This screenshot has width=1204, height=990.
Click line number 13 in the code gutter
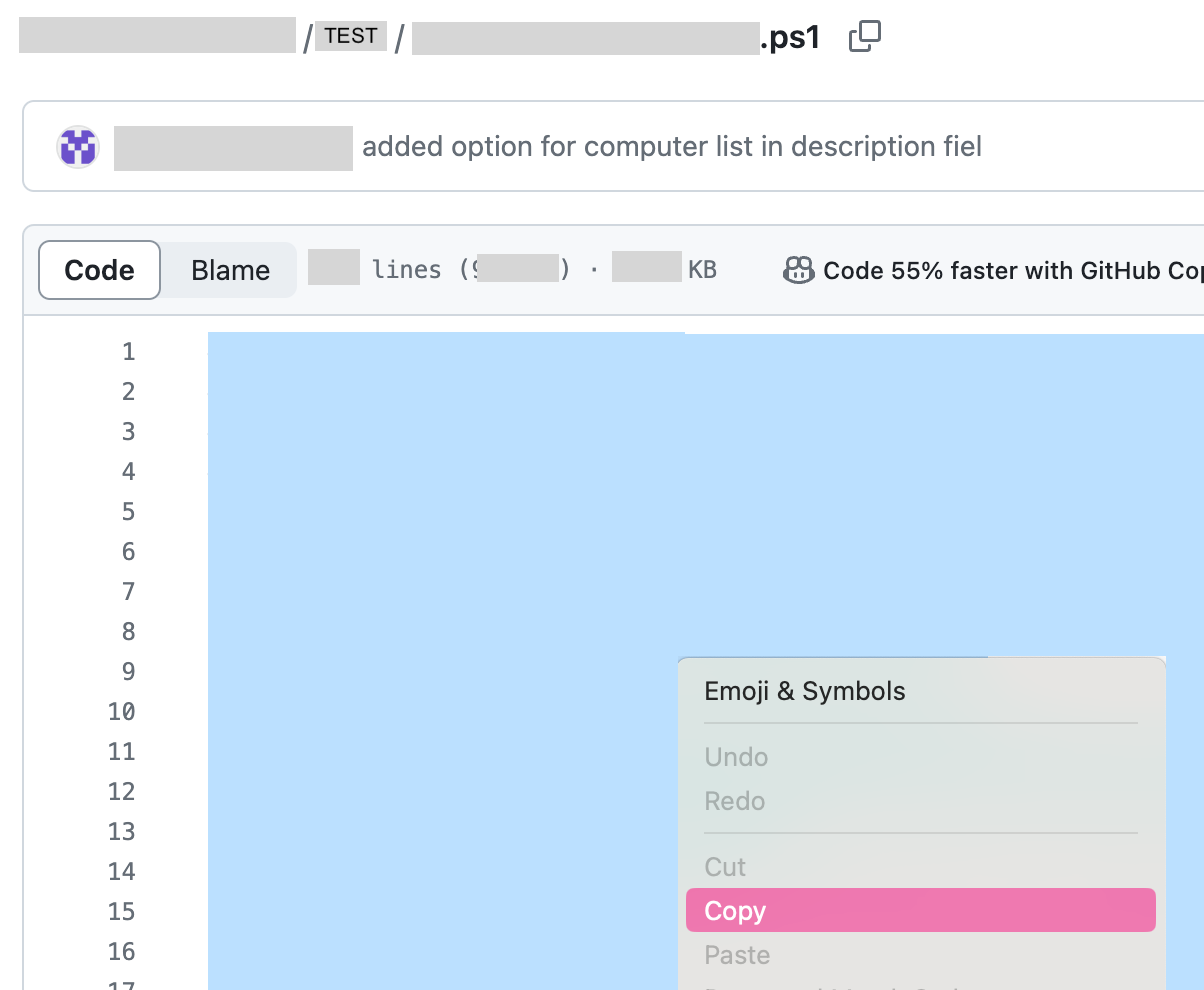point(122,831)
